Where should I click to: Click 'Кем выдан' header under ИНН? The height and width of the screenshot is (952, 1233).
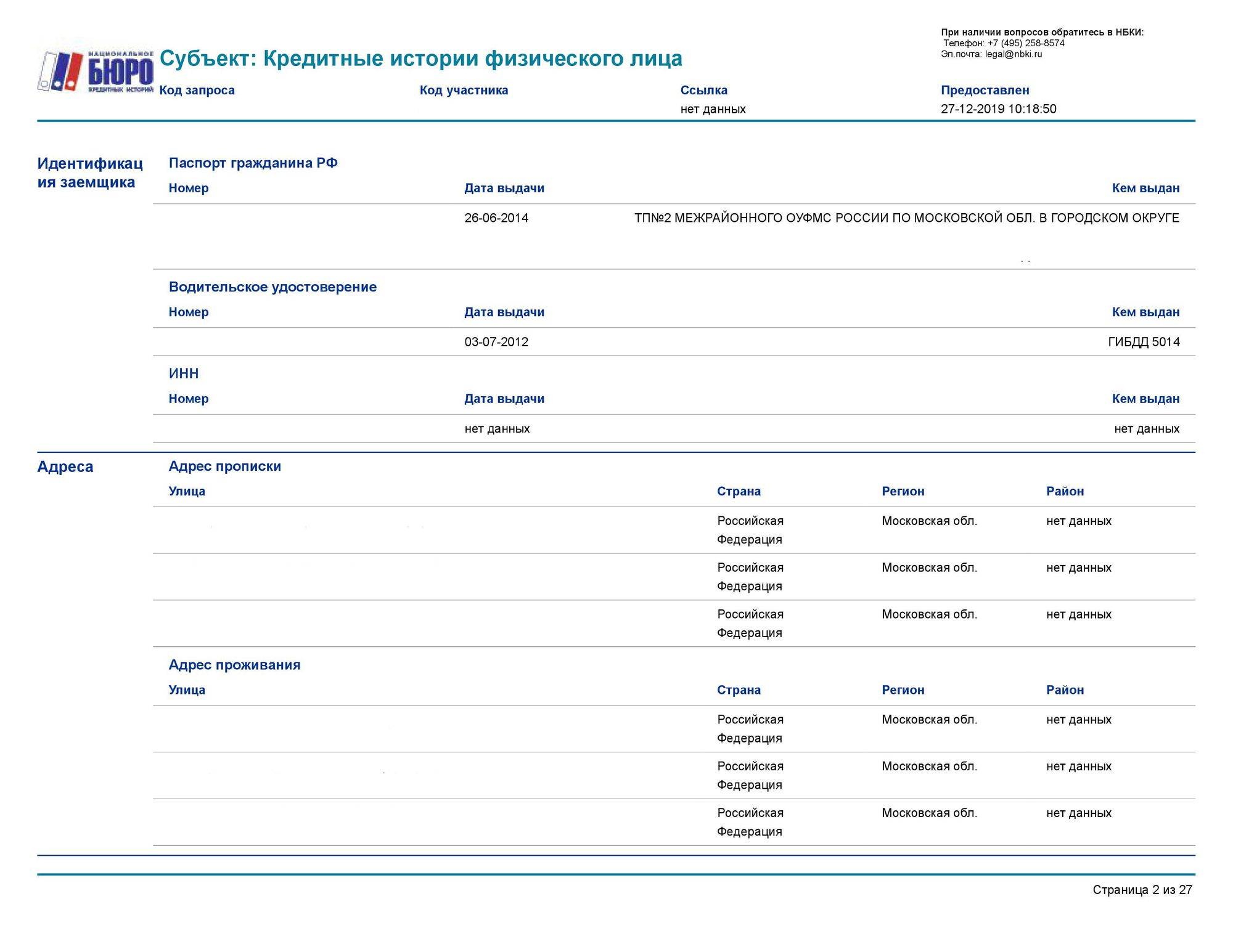tap(1145, 399)
